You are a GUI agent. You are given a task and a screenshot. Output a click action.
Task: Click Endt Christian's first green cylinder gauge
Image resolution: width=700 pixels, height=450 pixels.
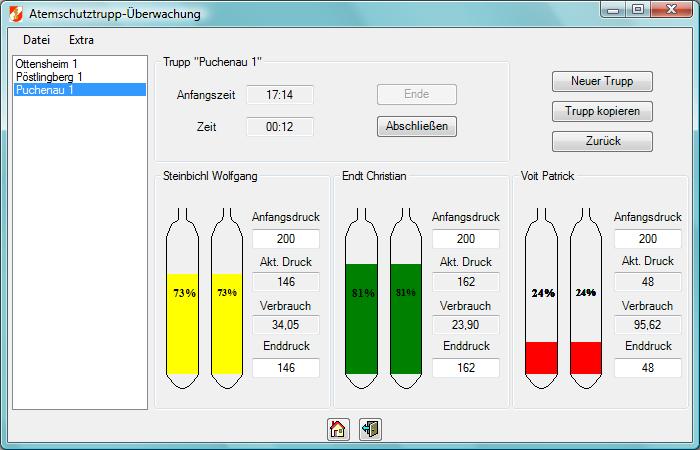point(362,298)
